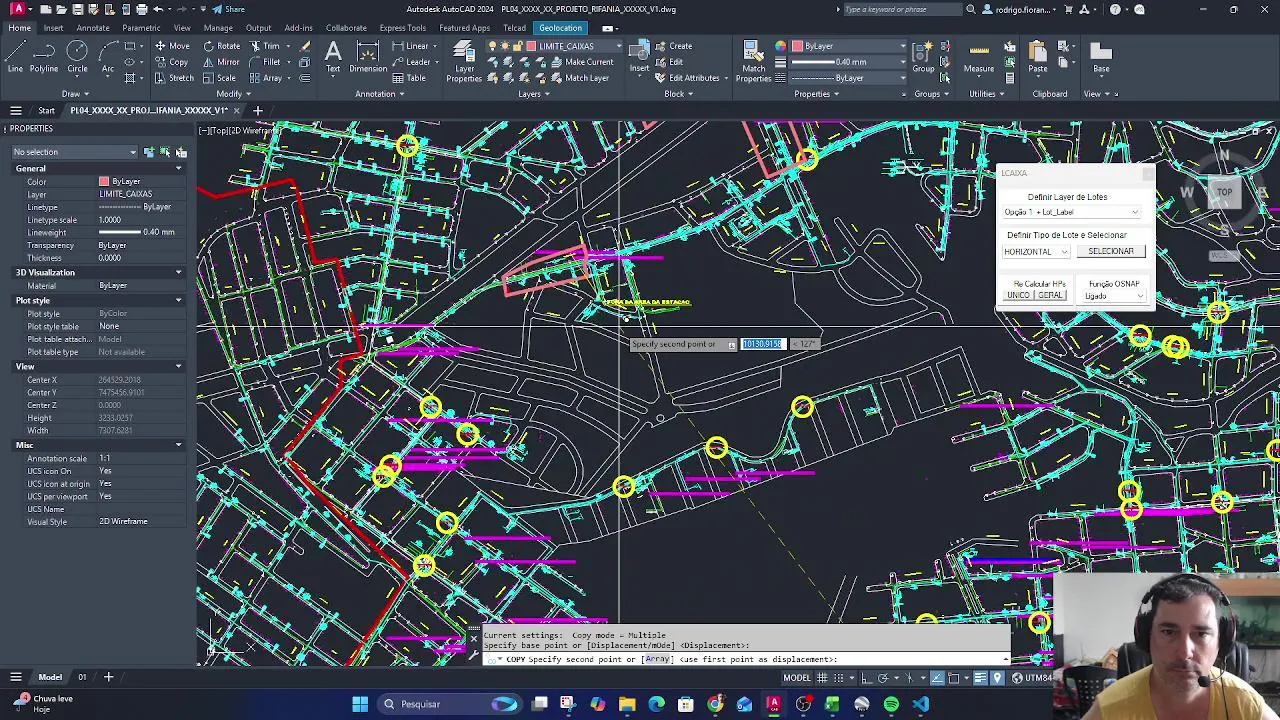
Task: Click the object color wheel icon
Action: click(781, 46)
